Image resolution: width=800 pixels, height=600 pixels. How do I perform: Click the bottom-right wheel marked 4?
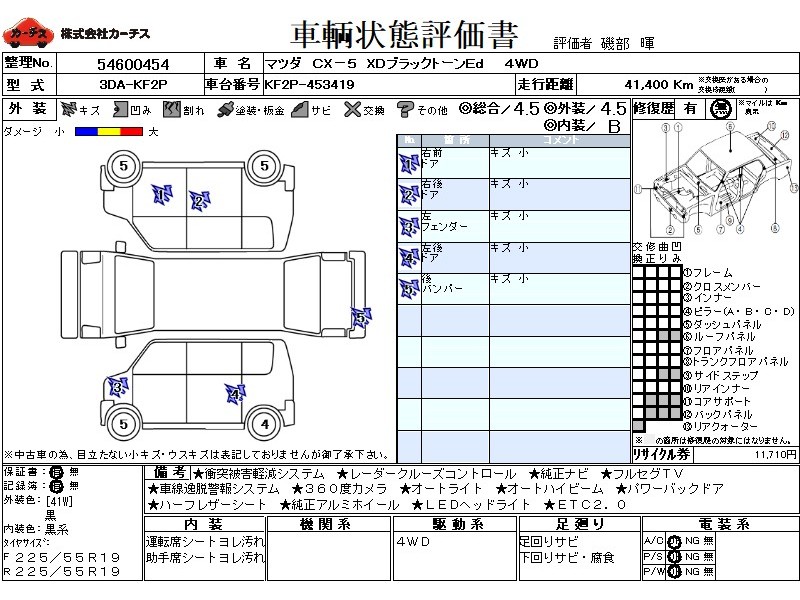[264, 424]
